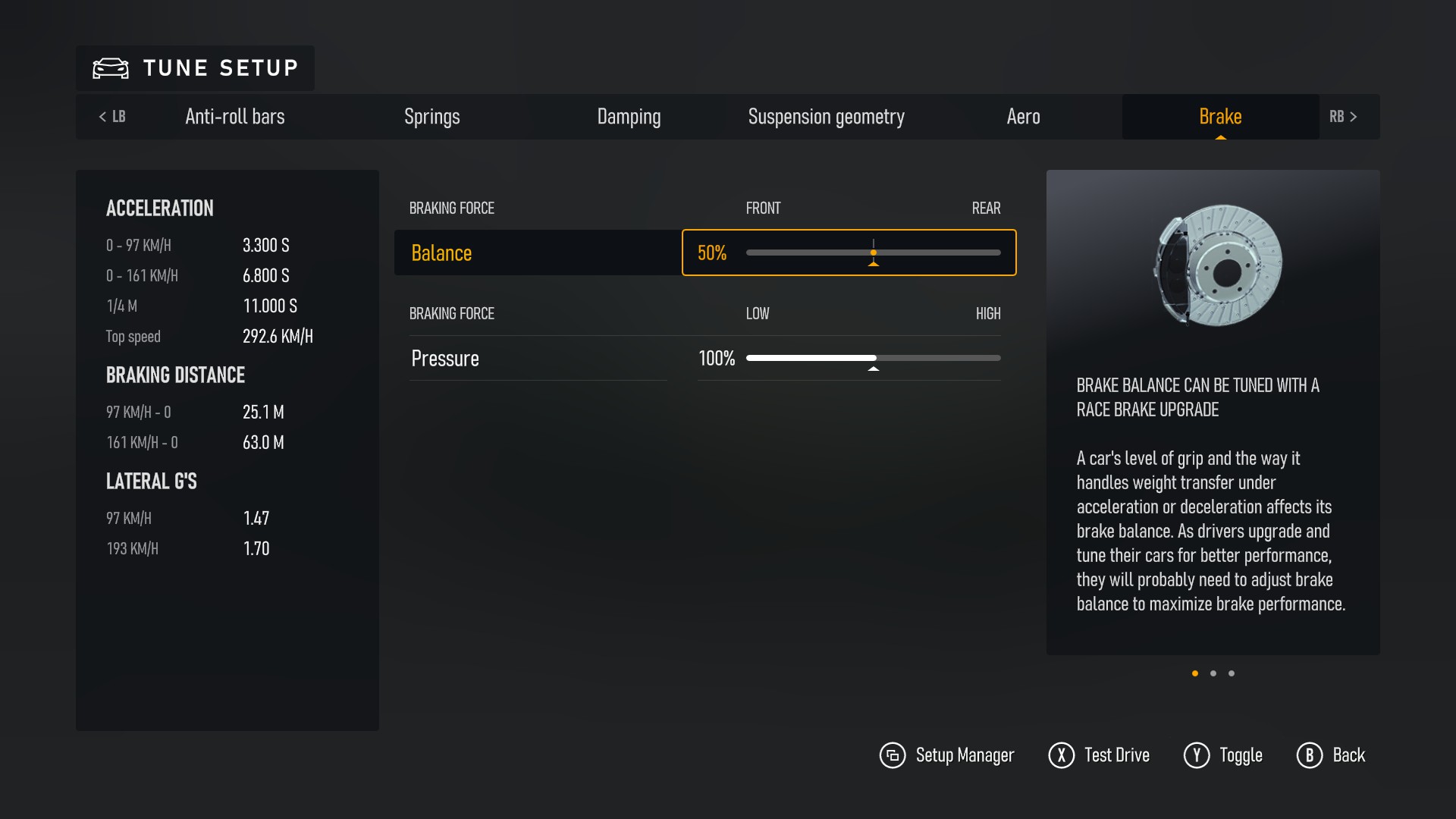
Task: Click the Toggle icon button
Action: (x=1195, y=755)
